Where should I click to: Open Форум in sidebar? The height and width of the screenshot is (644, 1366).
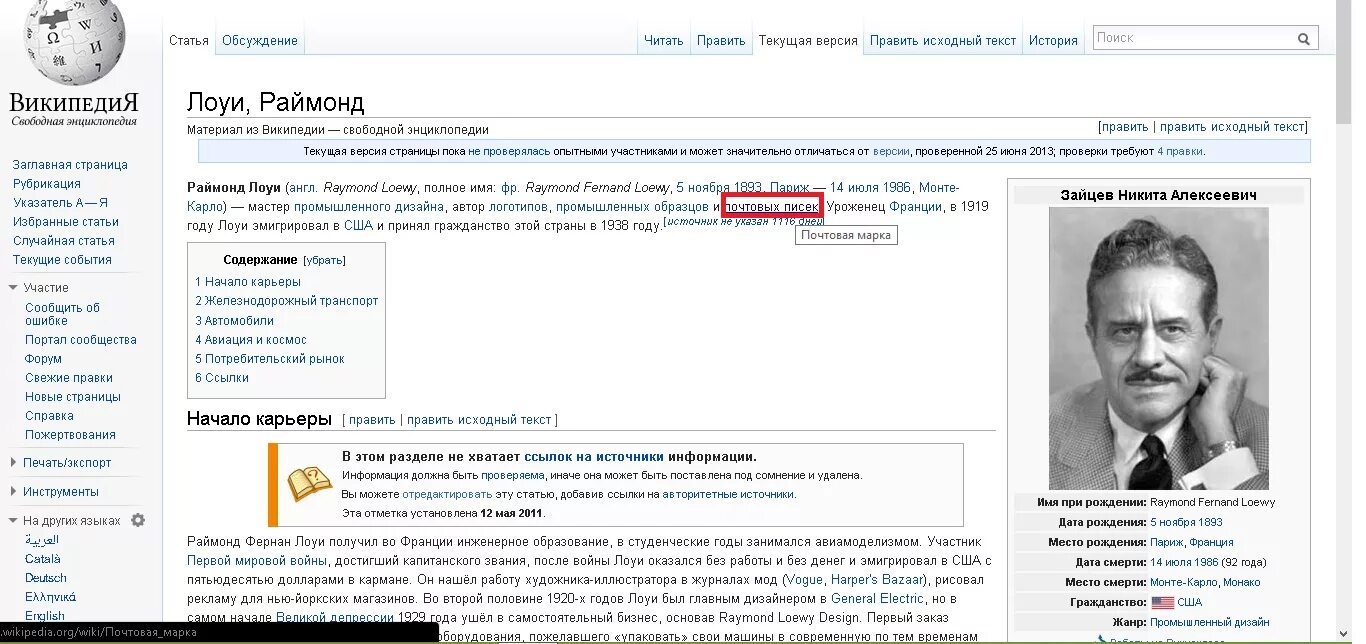(x=44, y=359)
